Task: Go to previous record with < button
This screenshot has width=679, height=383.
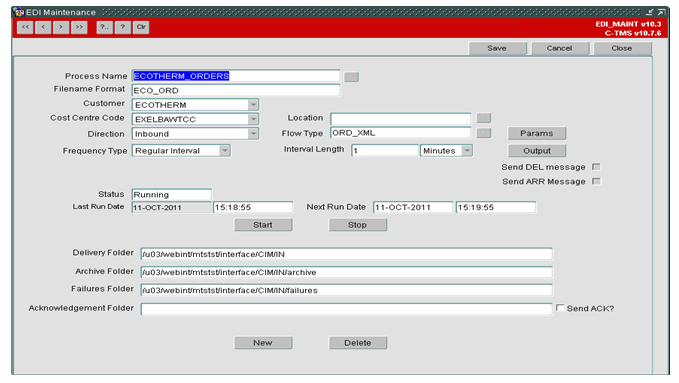Action: click(43, 27)
